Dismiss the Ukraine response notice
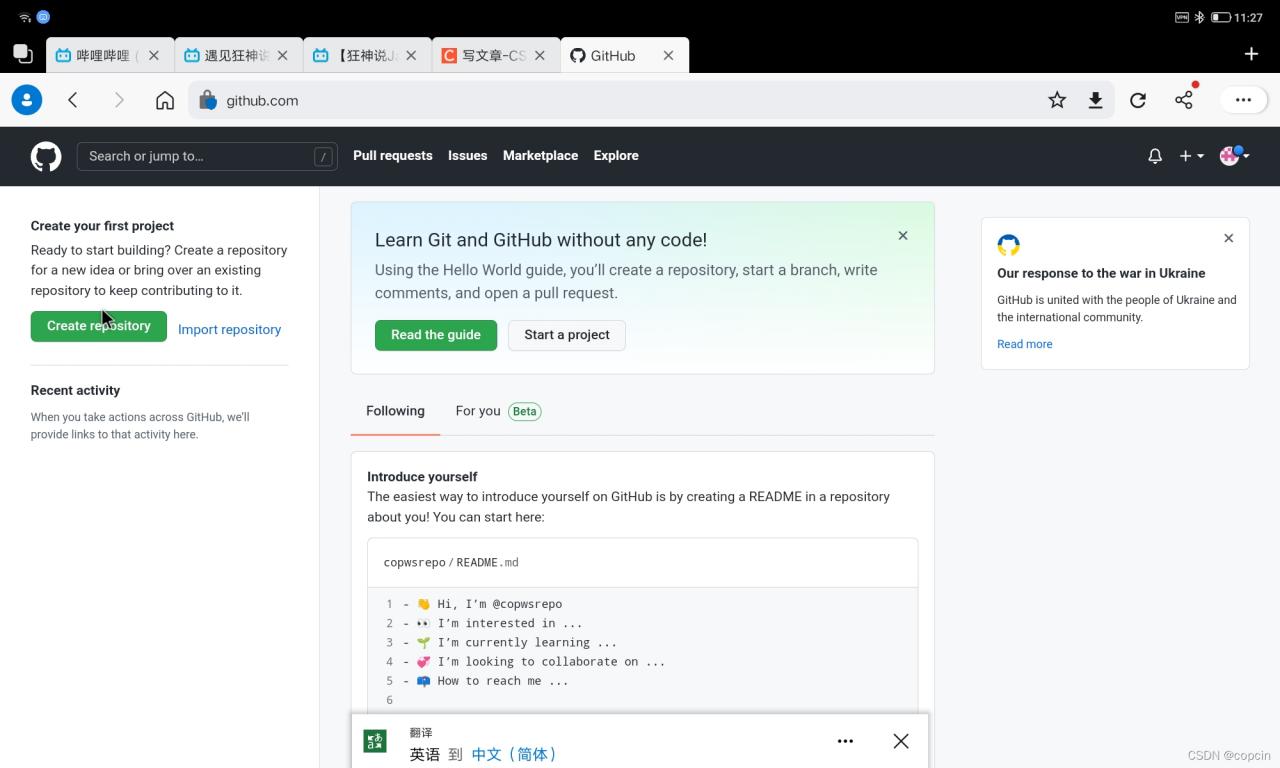 point(1229,238)
